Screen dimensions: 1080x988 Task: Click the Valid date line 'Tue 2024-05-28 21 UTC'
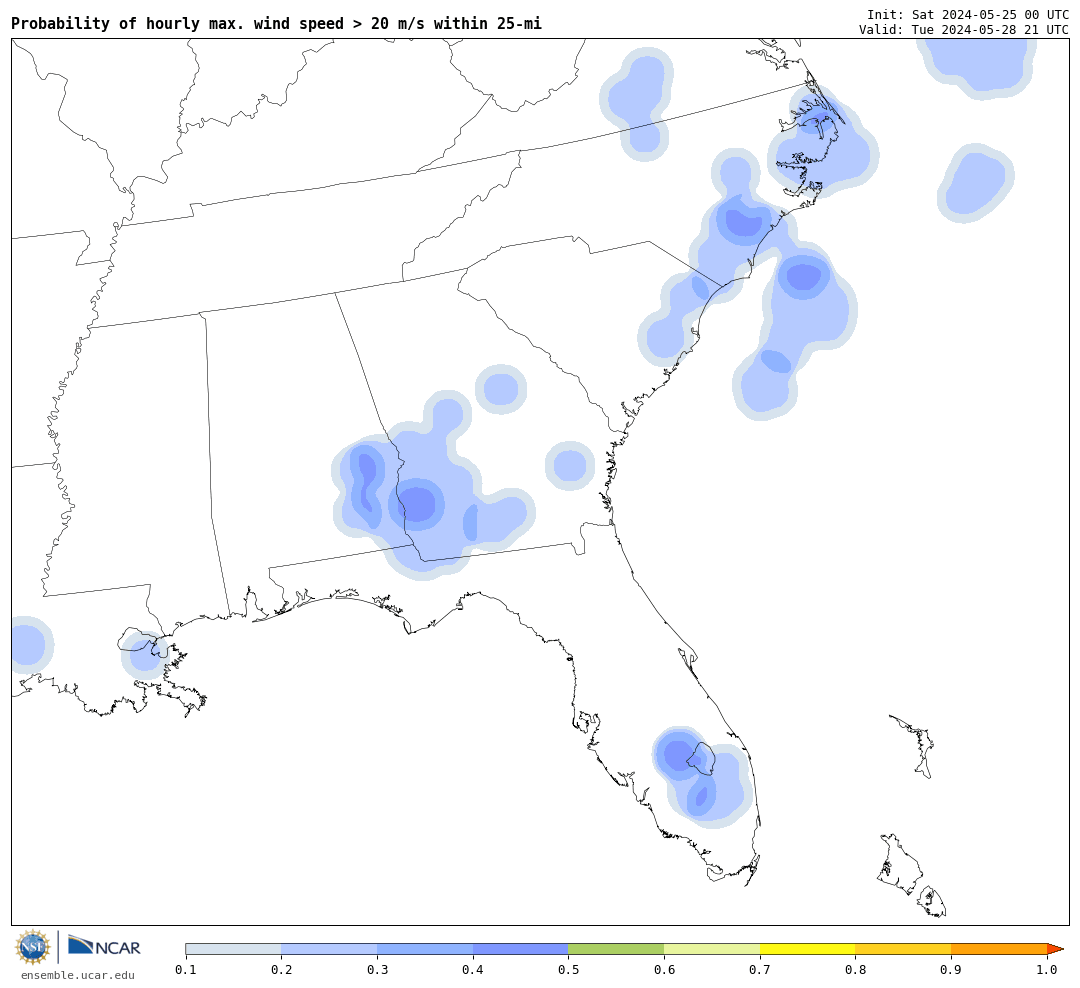pyautogui.click(x=964, y=30)
